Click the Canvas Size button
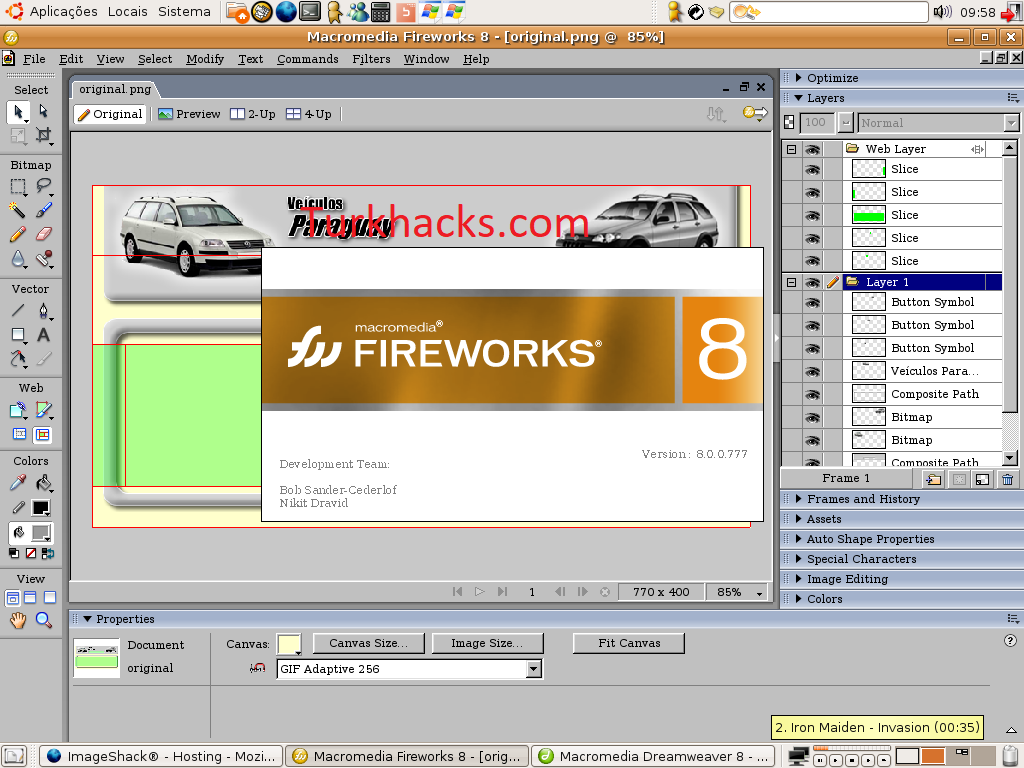Viewport: 1024px width, 768px height. (368, 643)
